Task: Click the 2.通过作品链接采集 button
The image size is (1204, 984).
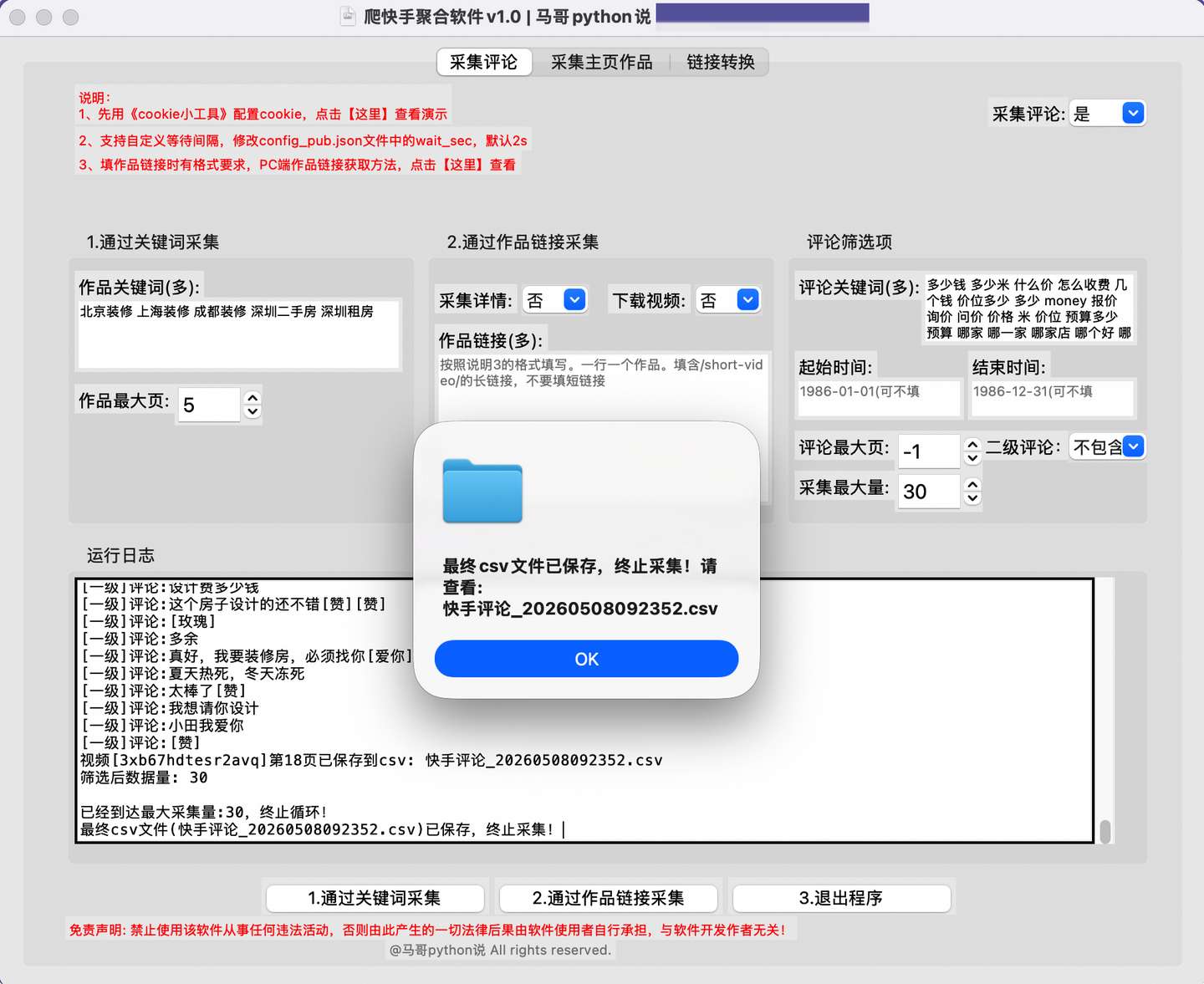Action: (608, 898)
